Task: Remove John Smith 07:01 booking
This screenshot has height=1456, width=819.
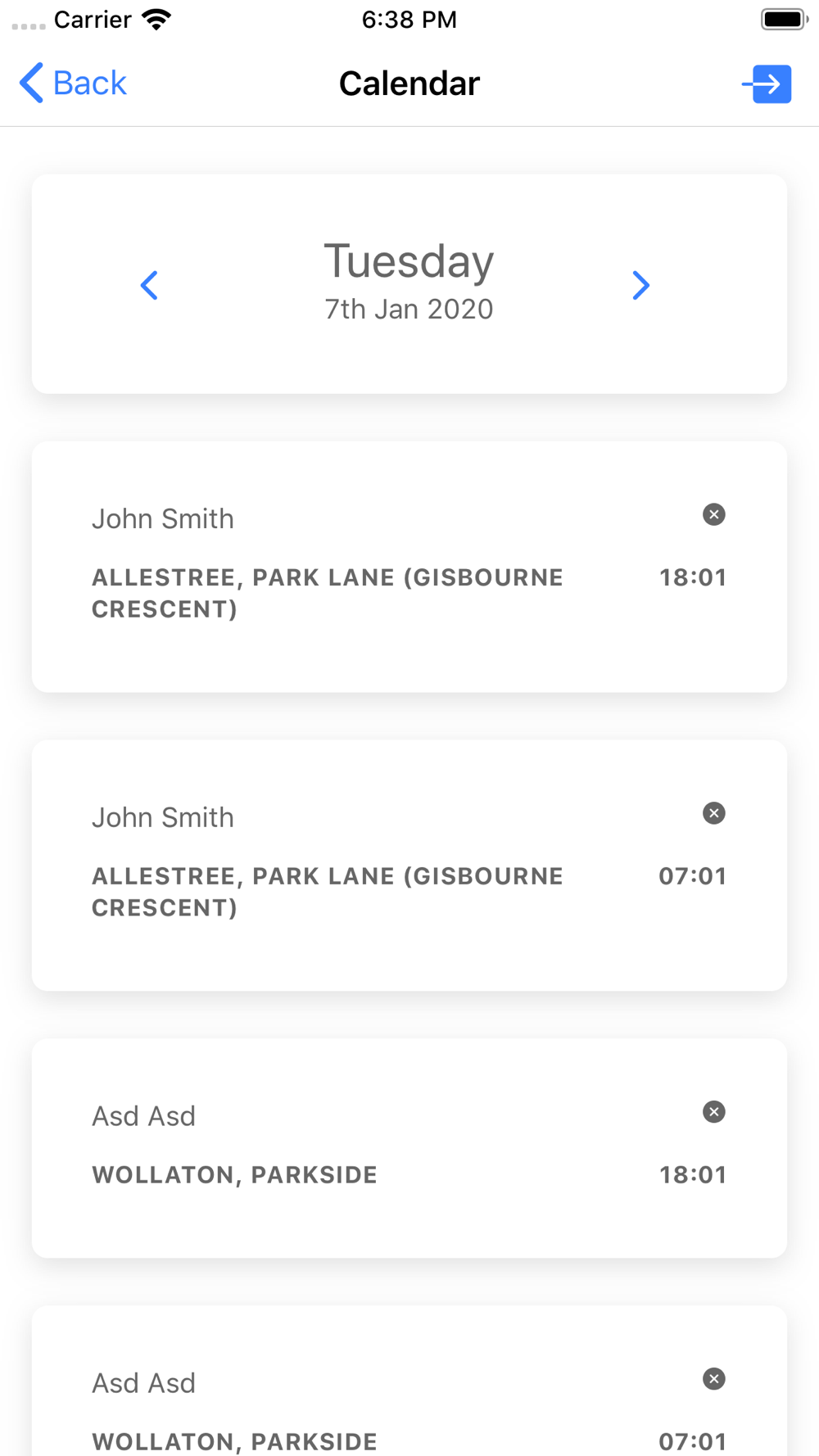Action: [x=714, y=813]
